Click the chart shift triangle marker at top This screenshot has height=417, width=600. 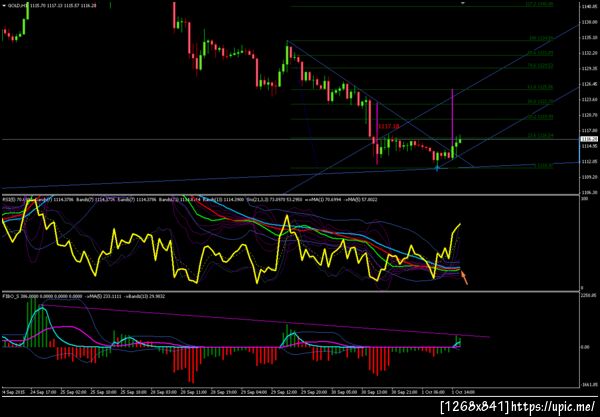tap(463, 3)
